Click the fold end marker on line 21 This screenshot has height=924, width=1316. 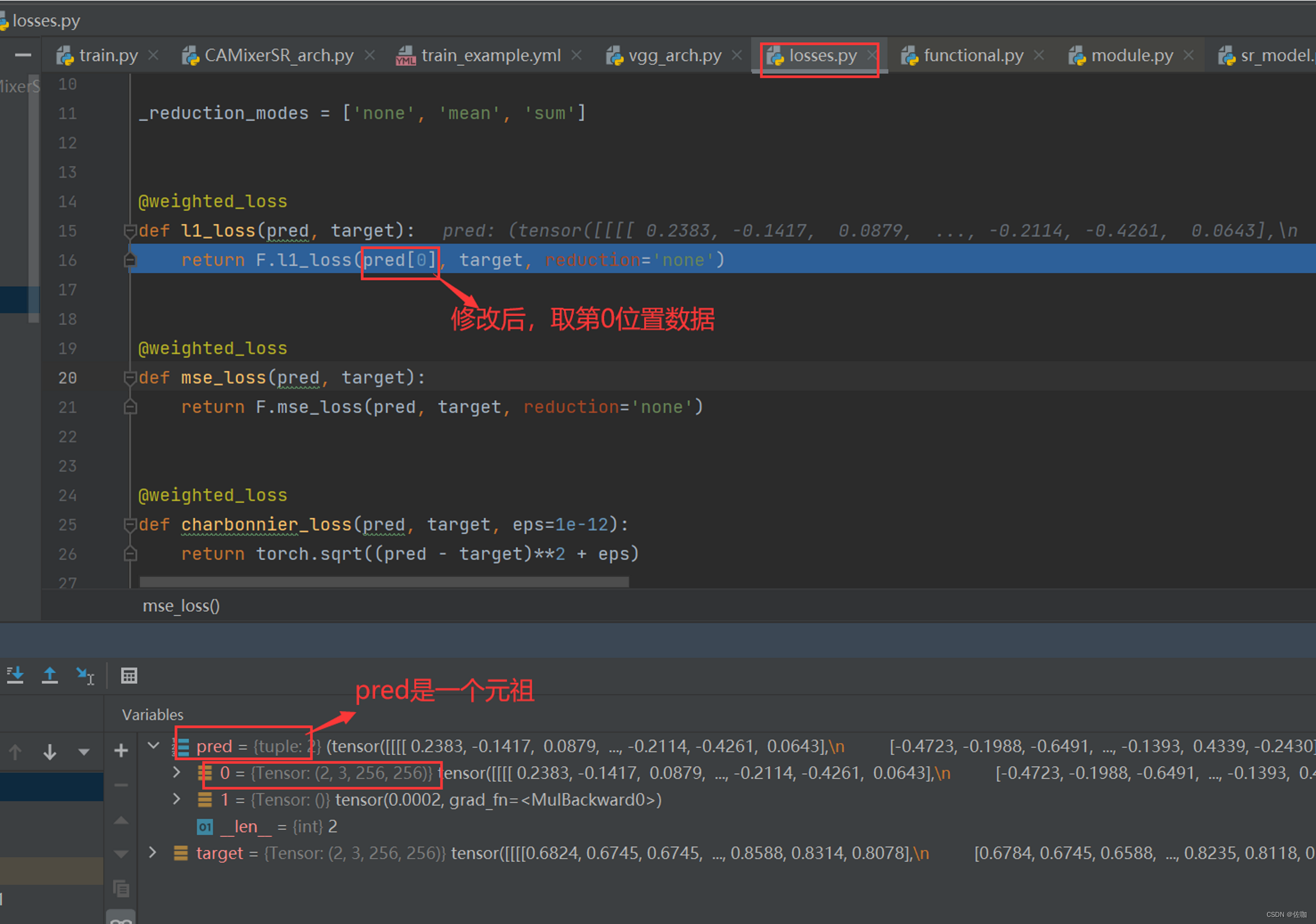pyautogui.click(x=130, y=407)
